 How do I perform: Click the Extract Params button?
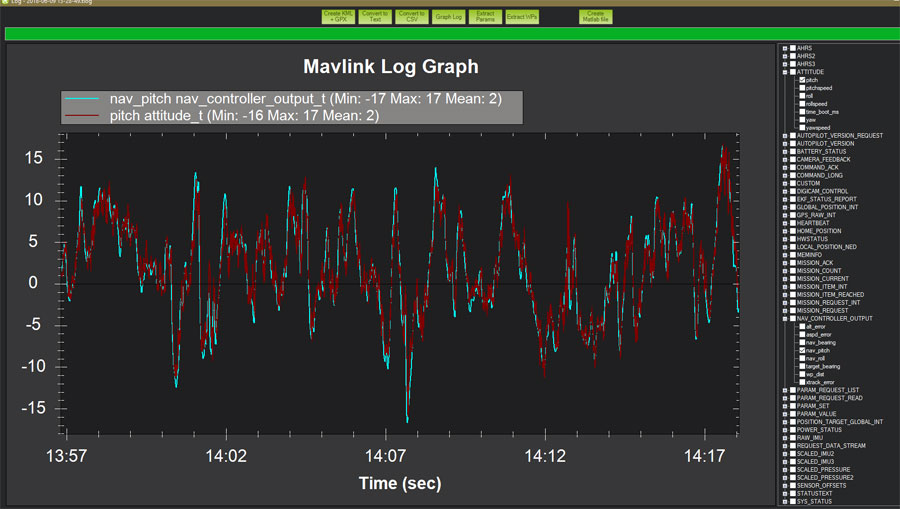[x=485, y=17]
